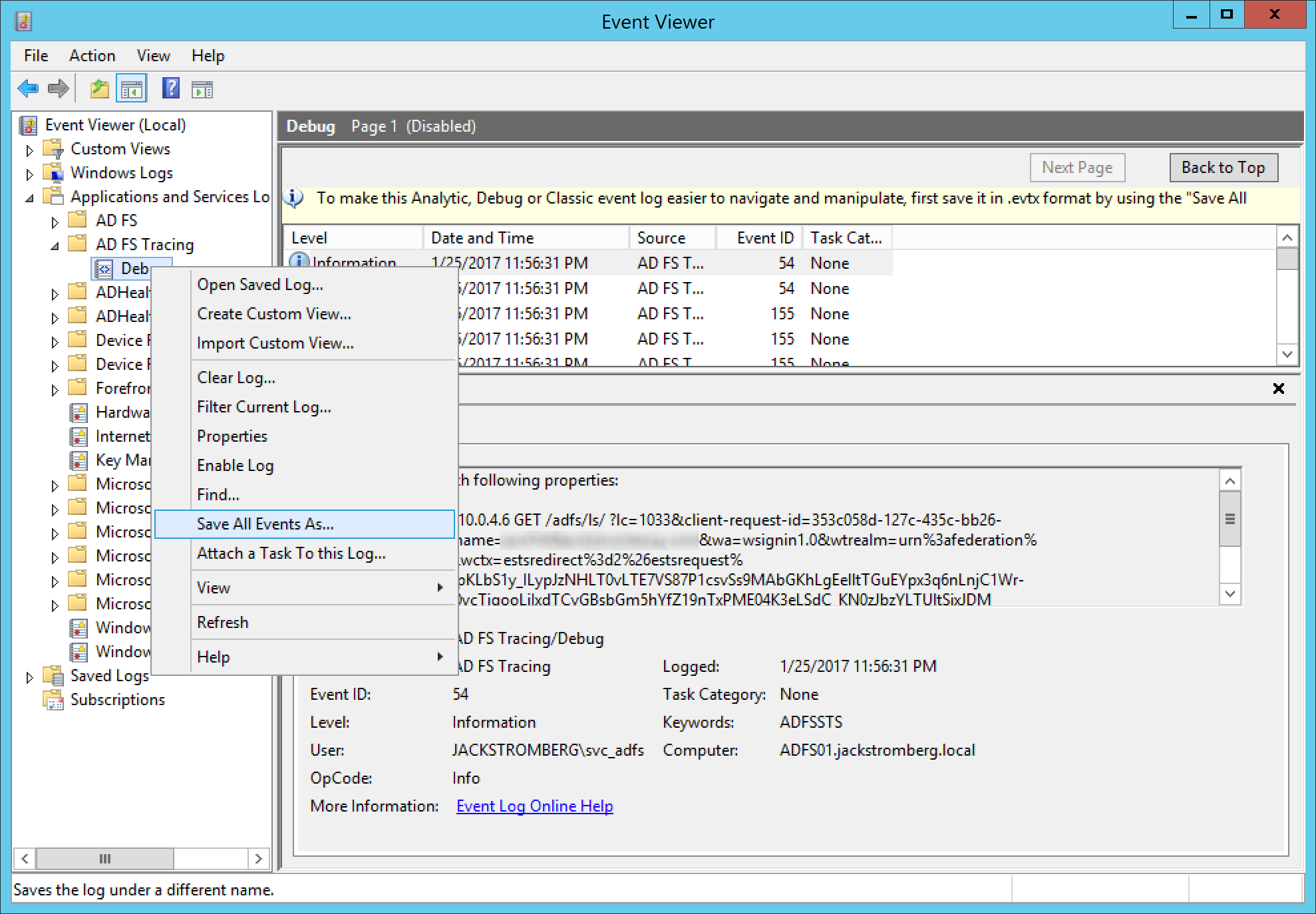Image resolution: width=1316 pixels, height=914 pixels.
Task: Click the Back arrow toolbar icon
Action: [x=28, y=88]
